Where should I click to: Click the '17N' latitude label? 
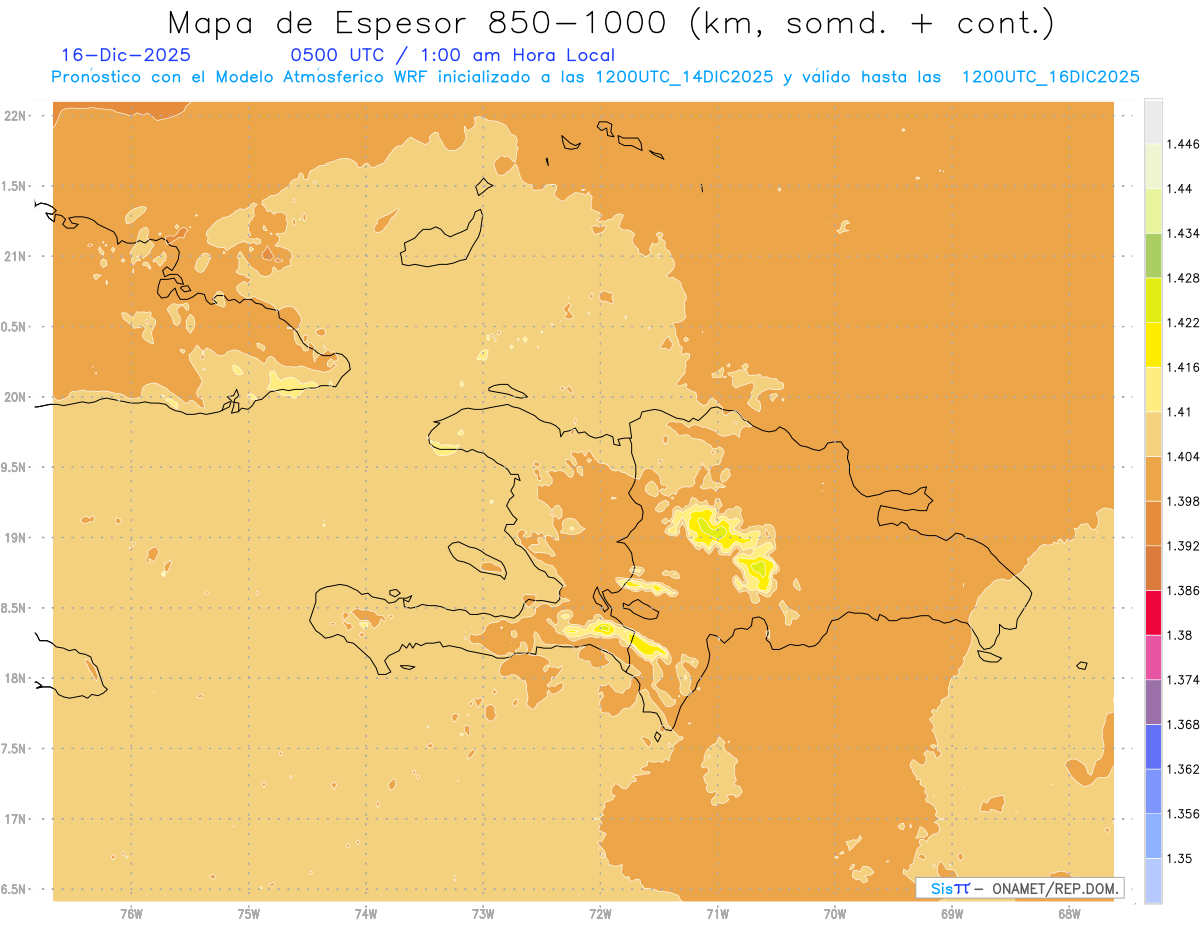pyautogui.click(x=17, y=819)
